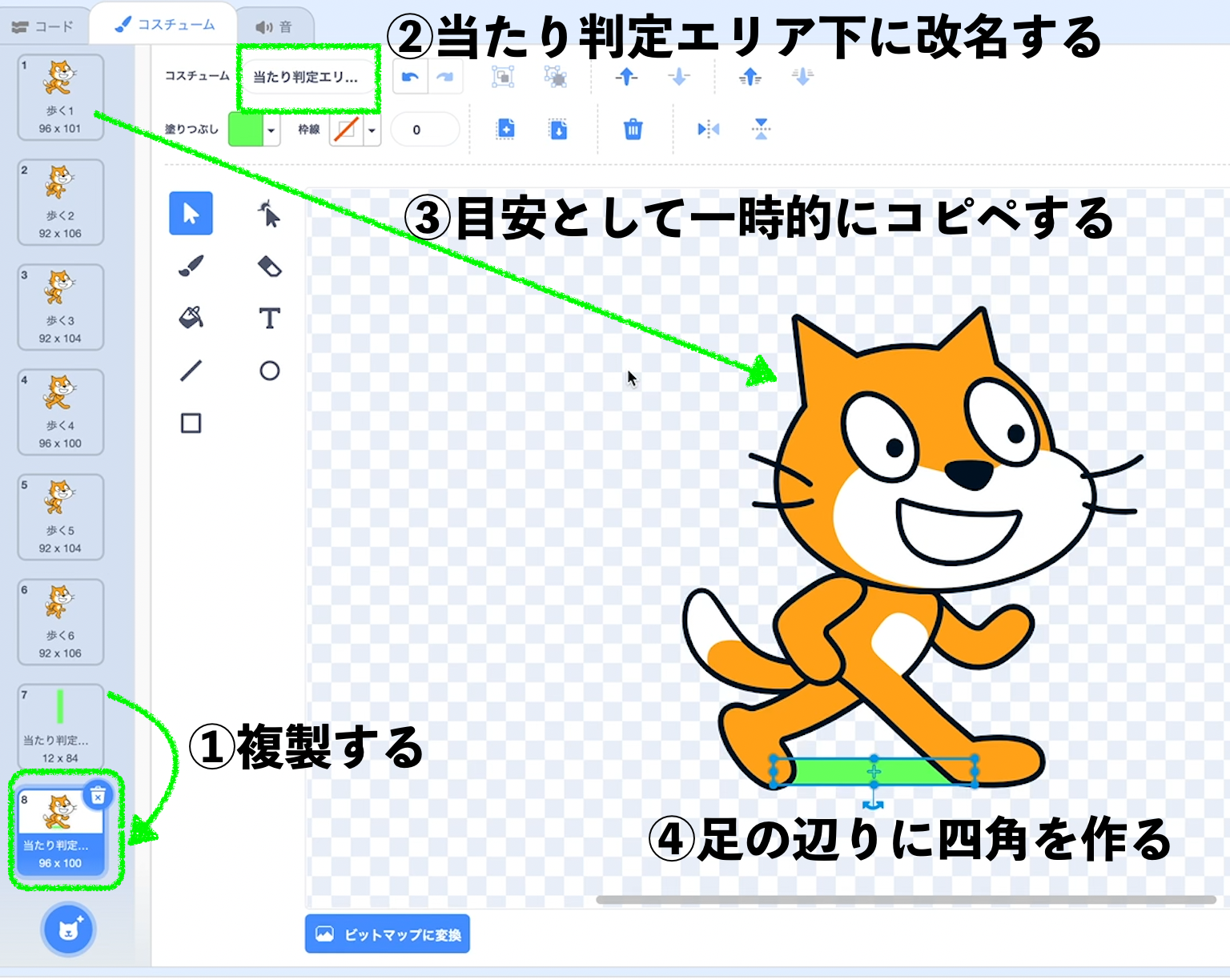1230x980 pixels.
Task: Move selection backward one layer
Action: pyautogui.click(x=678, y=77)
